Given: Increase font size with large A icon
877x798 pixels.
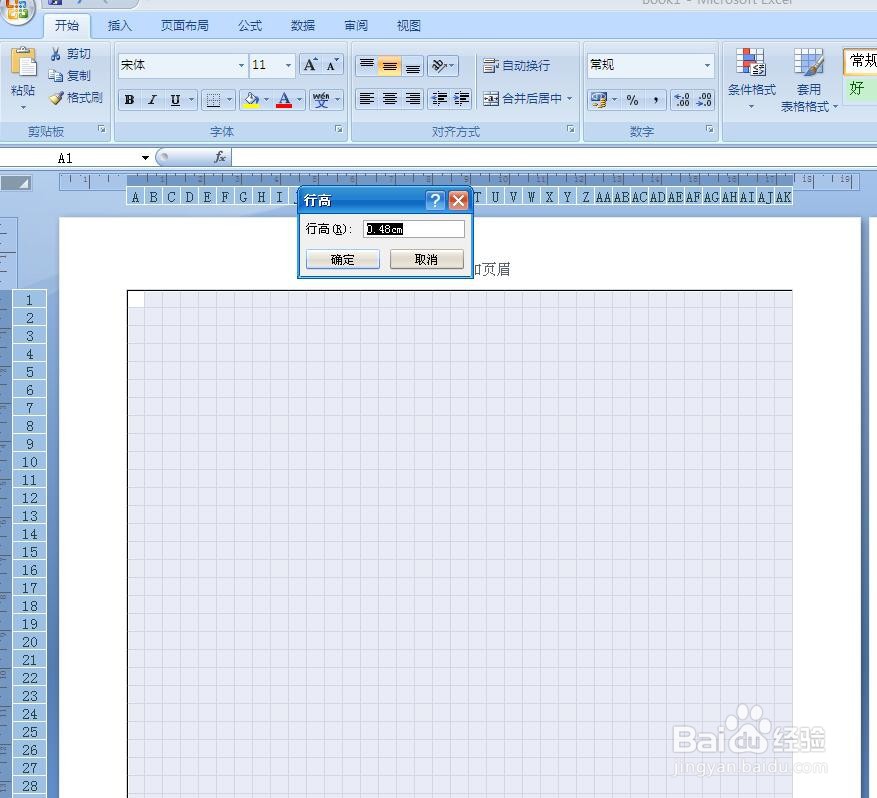Looking at the screenshot, I should tap(310, 65).
